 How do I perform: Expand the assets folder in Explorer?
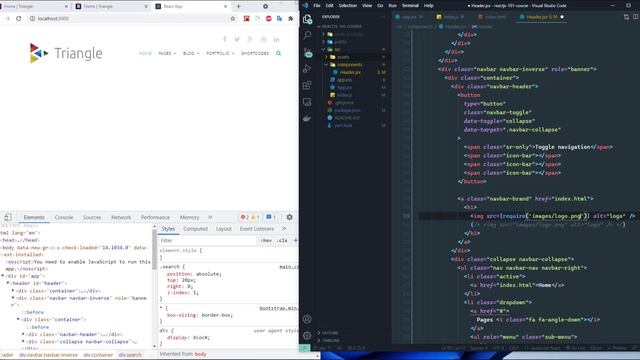[x=343, y=57]
